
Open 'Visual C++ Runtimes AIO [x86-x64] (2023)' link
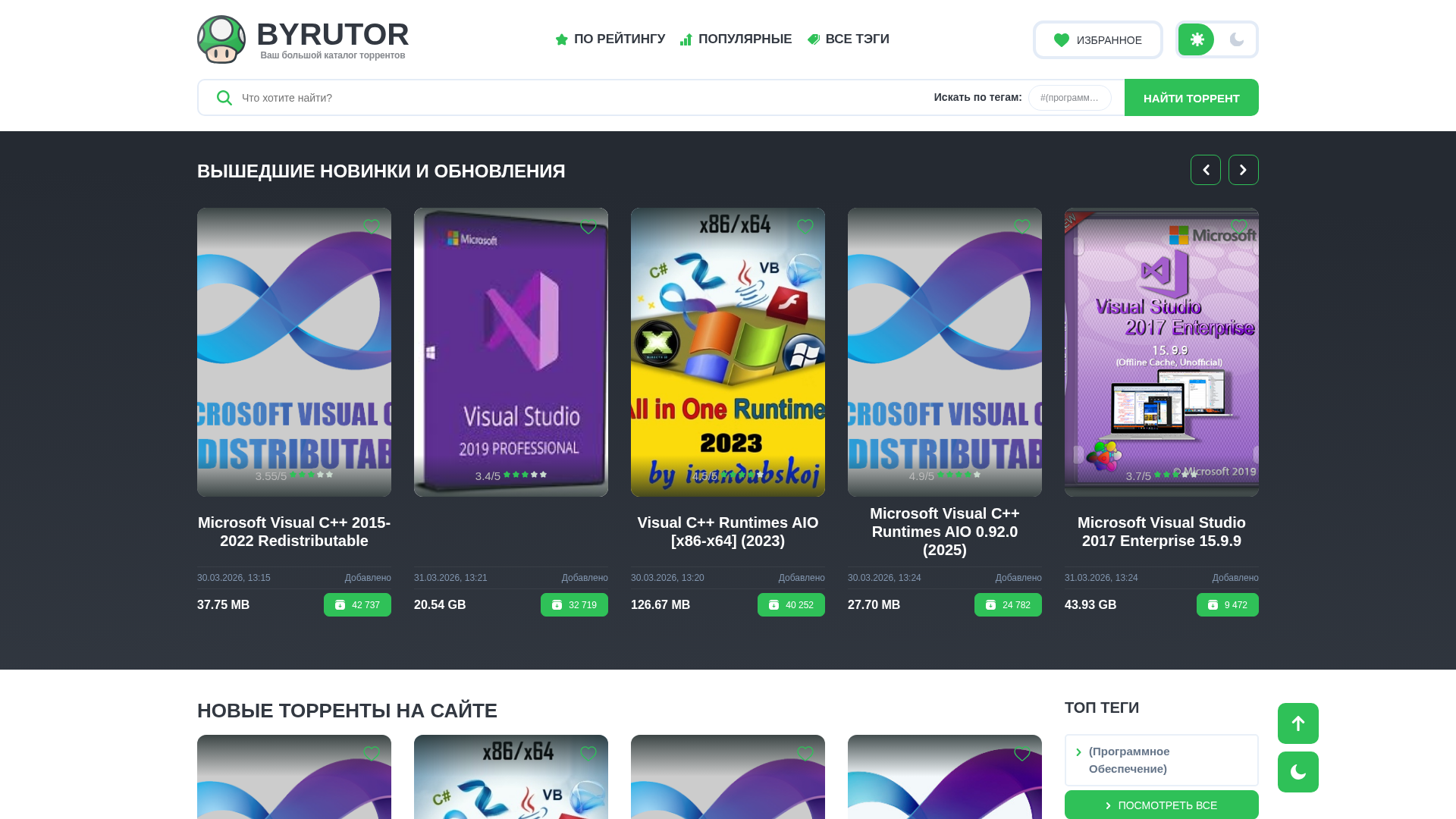tap(728, 532)
